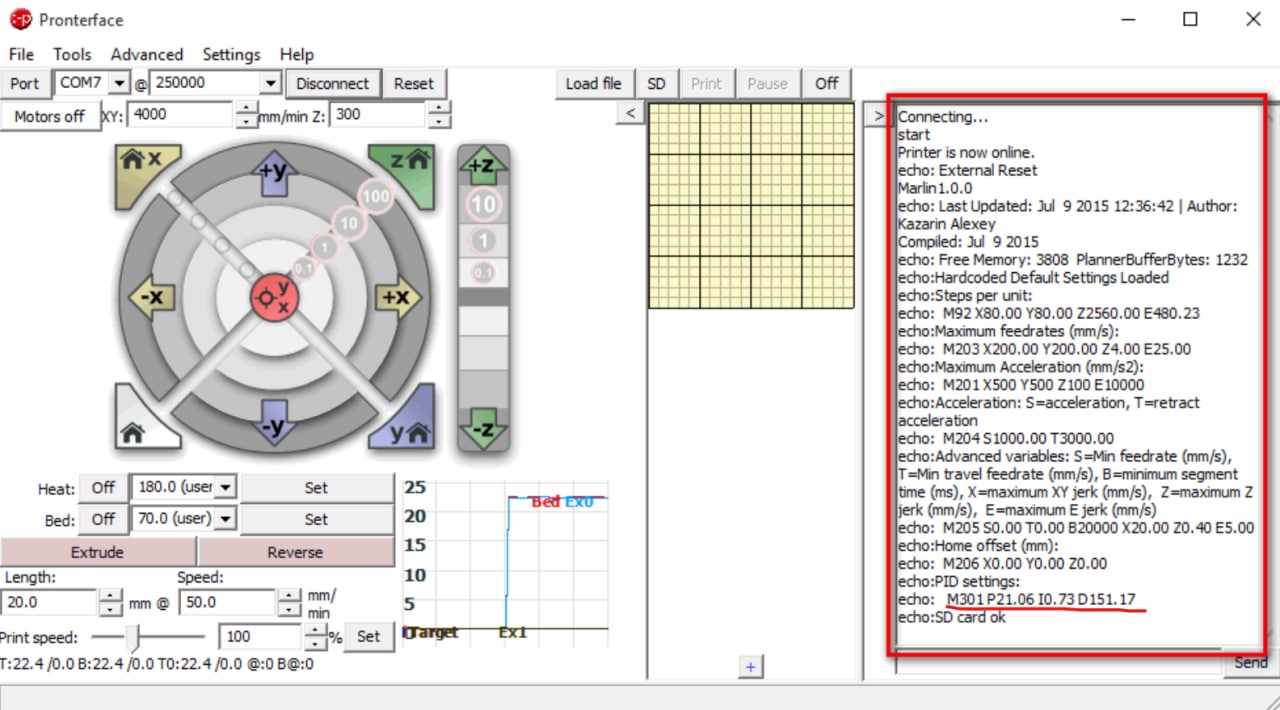The width and height of the screenshot is (1280, 710).
Task: Set the Bed temperature
Action: pyautogui.click(x=317, y=520)
